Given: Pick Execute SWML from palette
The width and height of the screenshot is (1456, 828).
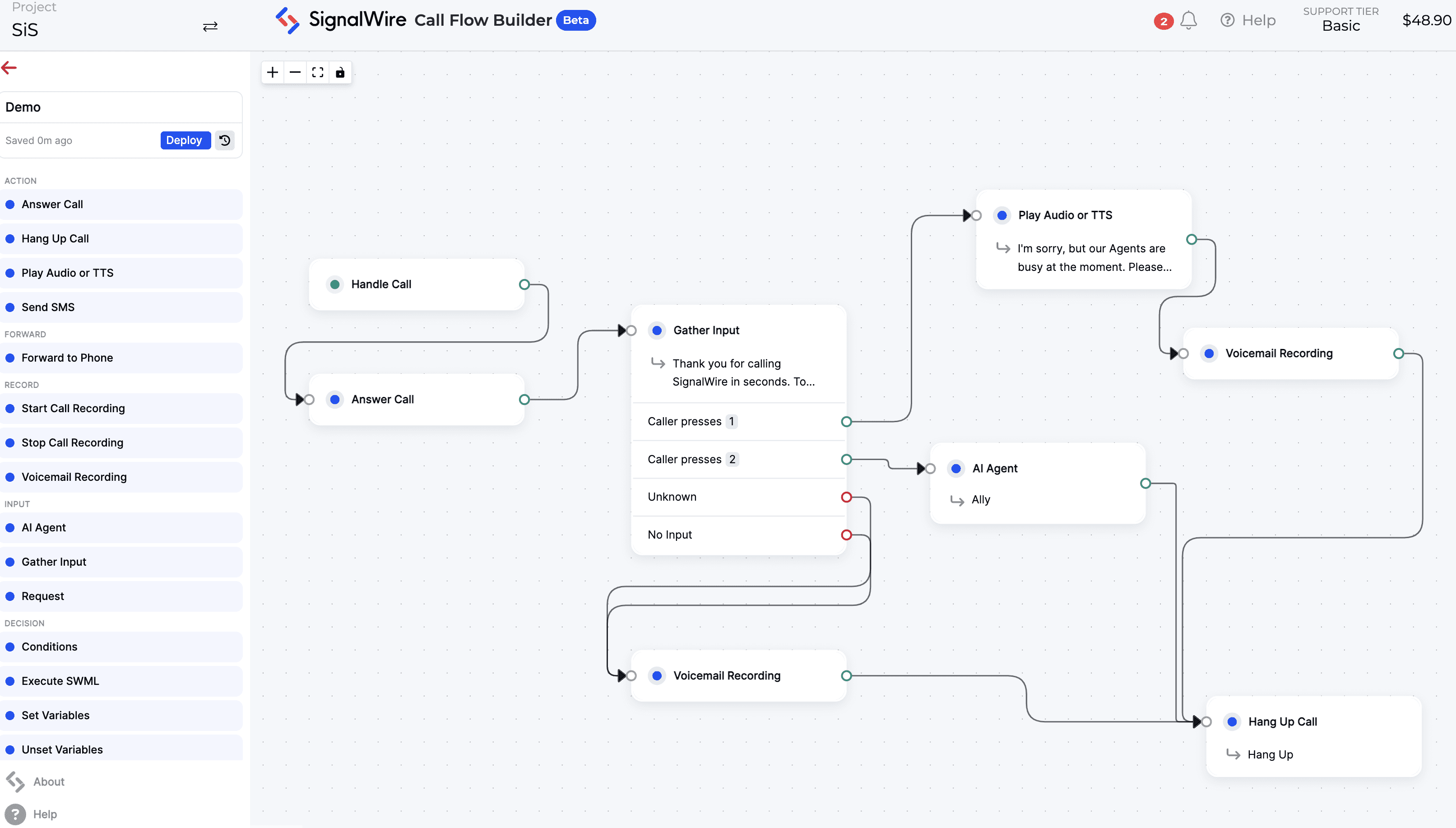Looking at the screenshot, I should pos(121,681).
